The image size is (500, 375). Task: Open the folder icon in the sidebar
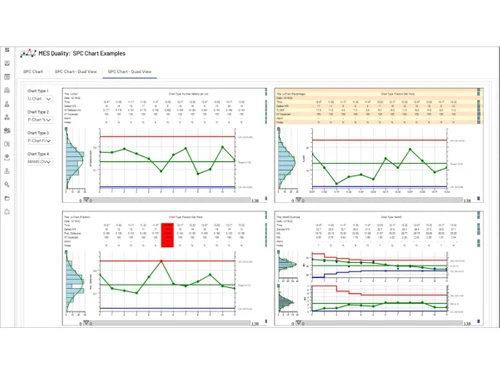[7, 198]
